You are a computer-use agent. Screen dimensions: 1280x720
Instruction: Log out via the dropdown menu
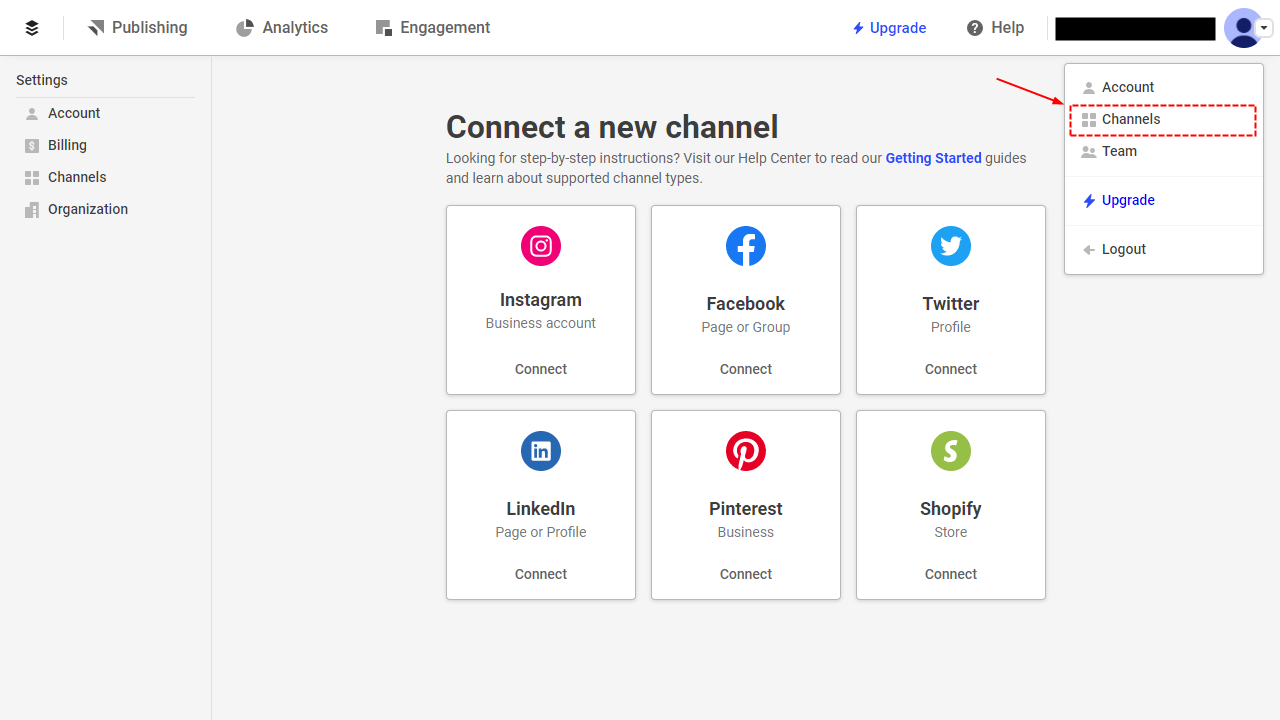click(x=1164, y=249)
